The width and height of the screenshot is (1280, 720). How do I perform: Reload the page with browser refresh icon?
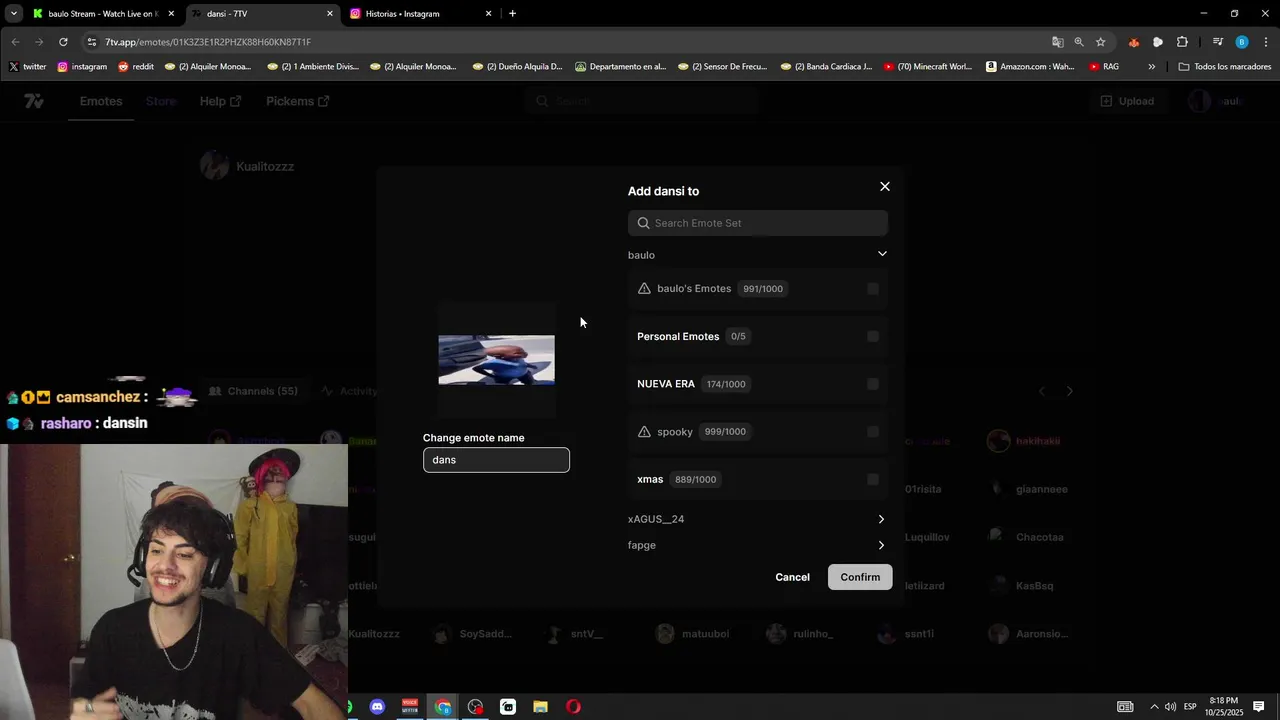point(63,42)
